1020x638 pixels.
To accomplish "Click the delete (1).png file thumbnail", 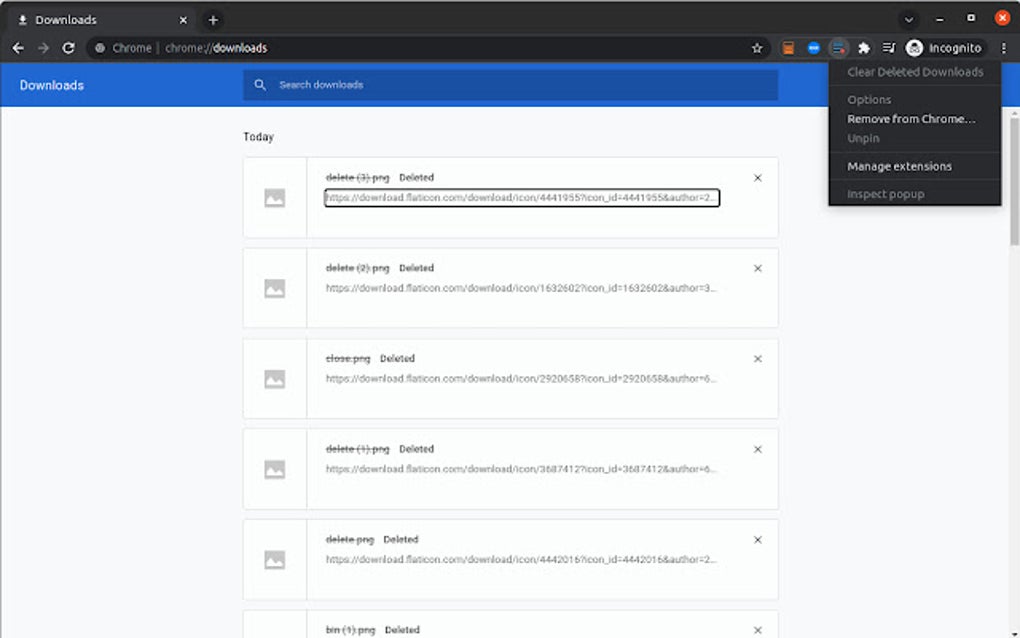I will 275,469.
